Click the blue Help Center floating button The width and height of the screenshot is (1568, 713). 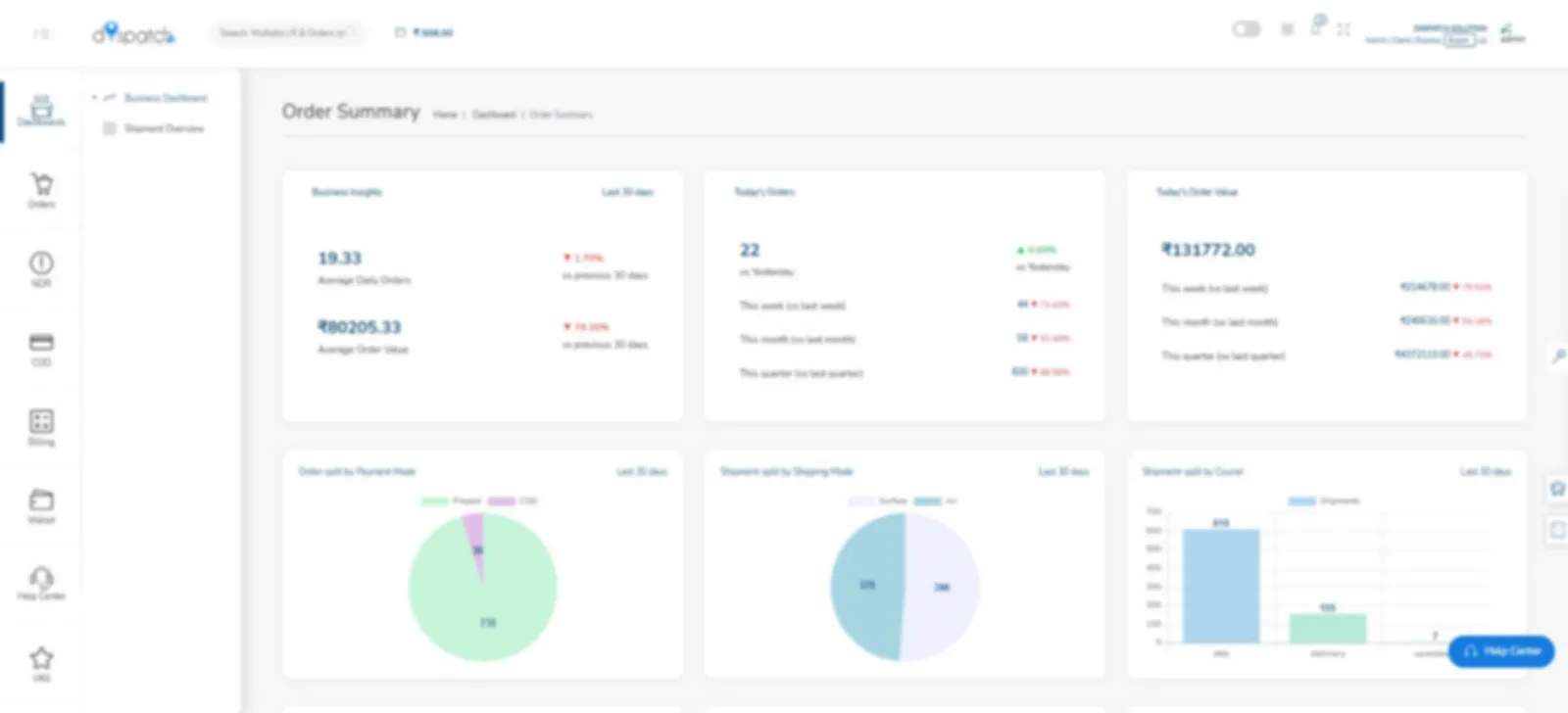point(1500,651)
